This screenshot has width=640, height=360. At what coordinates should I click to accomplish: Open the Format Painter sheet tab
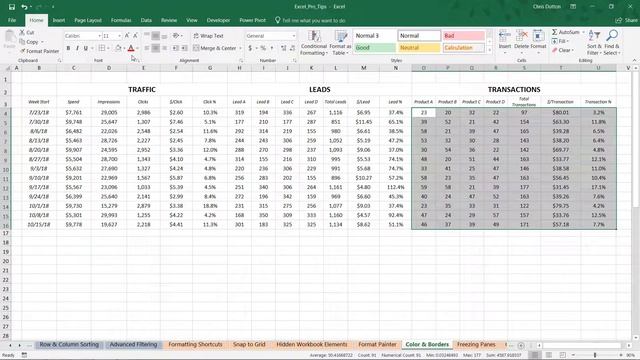coord(377,344)
